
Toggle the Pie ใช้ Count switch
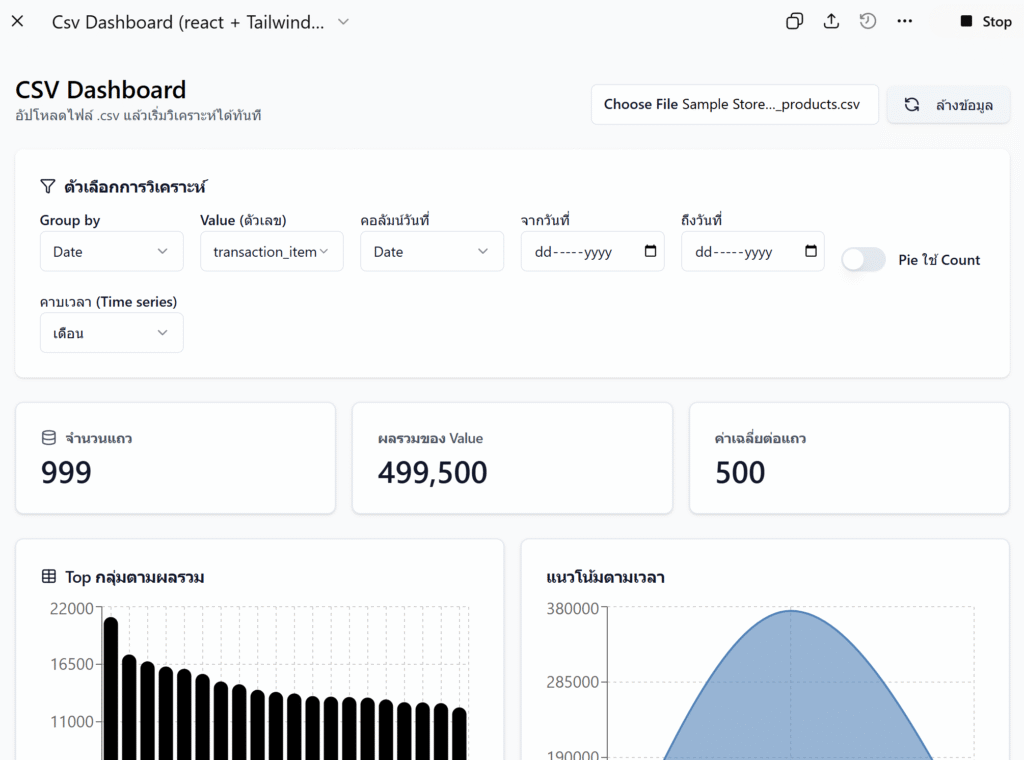point(863,260)
